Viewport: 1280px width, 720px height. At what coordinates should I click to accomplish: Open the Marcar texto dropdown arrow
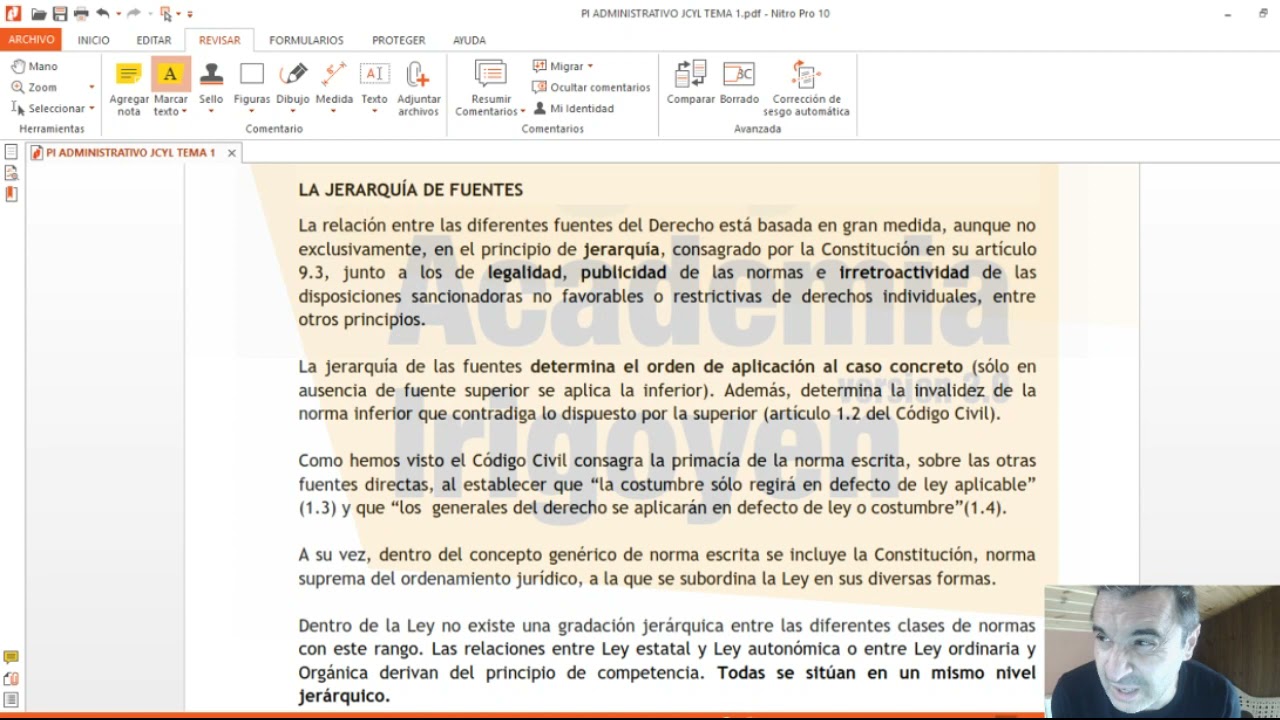(184, 112)
